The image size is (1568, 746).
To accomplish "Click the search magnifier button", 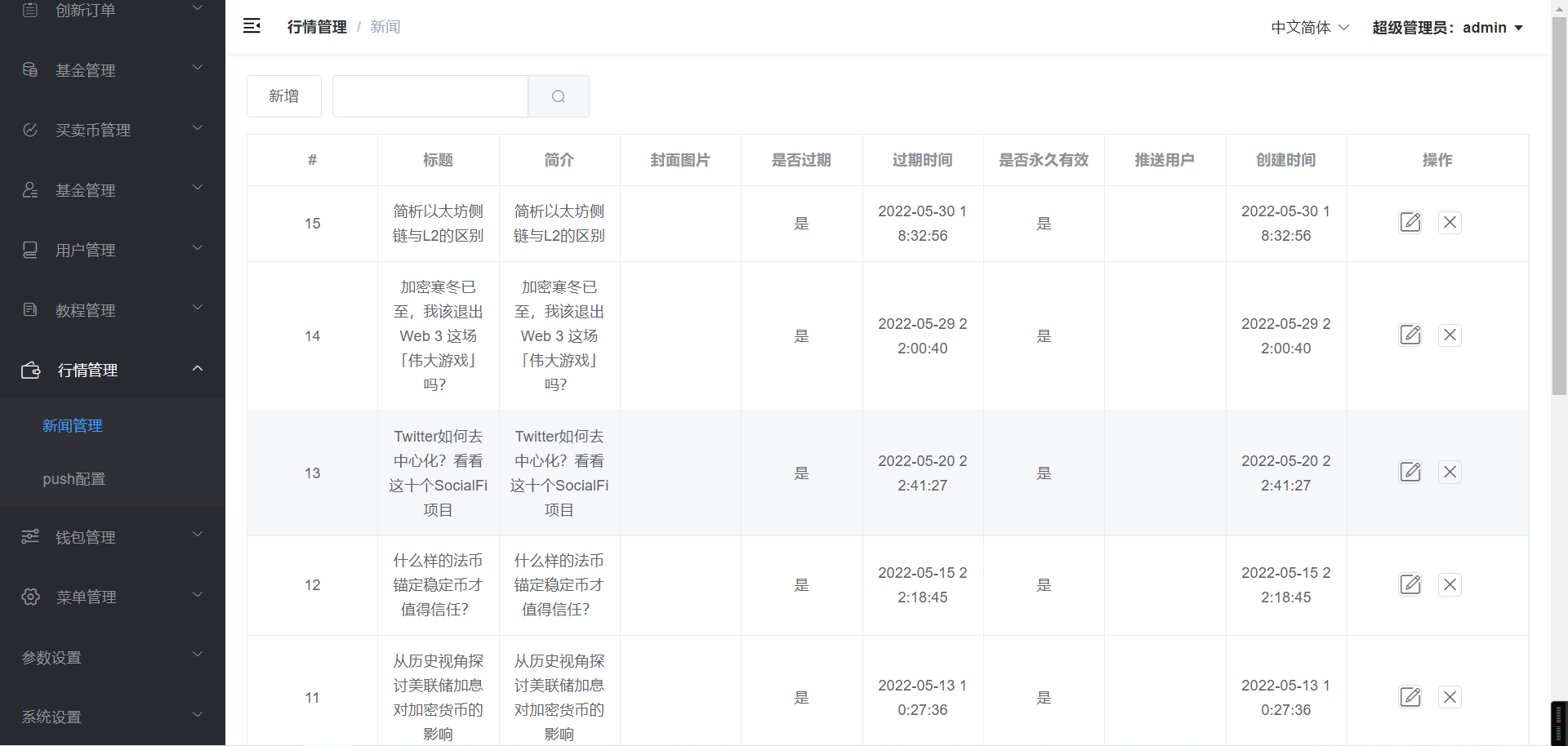I will (559, 96).
